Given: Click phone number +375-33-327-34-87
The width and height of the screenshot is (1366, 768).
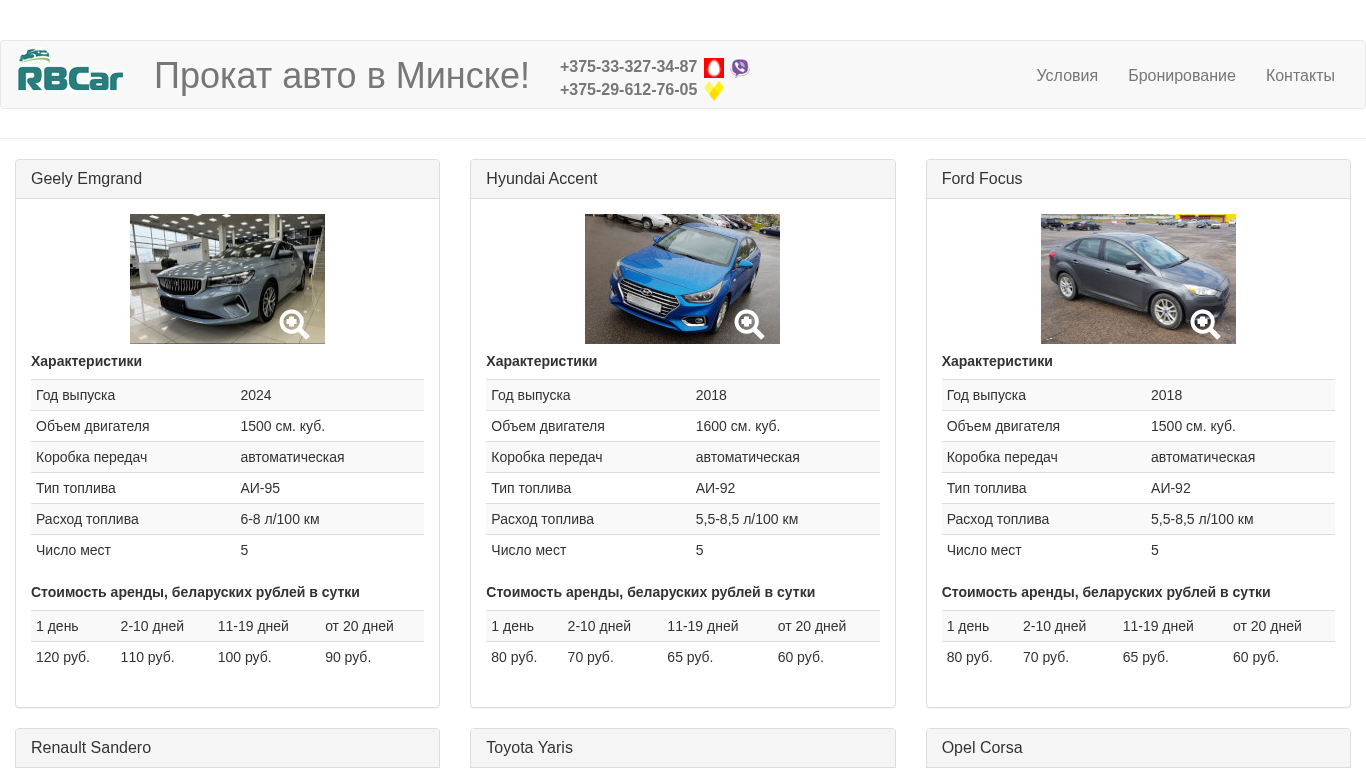Looking at the screenshot, I should pos(628,67).
